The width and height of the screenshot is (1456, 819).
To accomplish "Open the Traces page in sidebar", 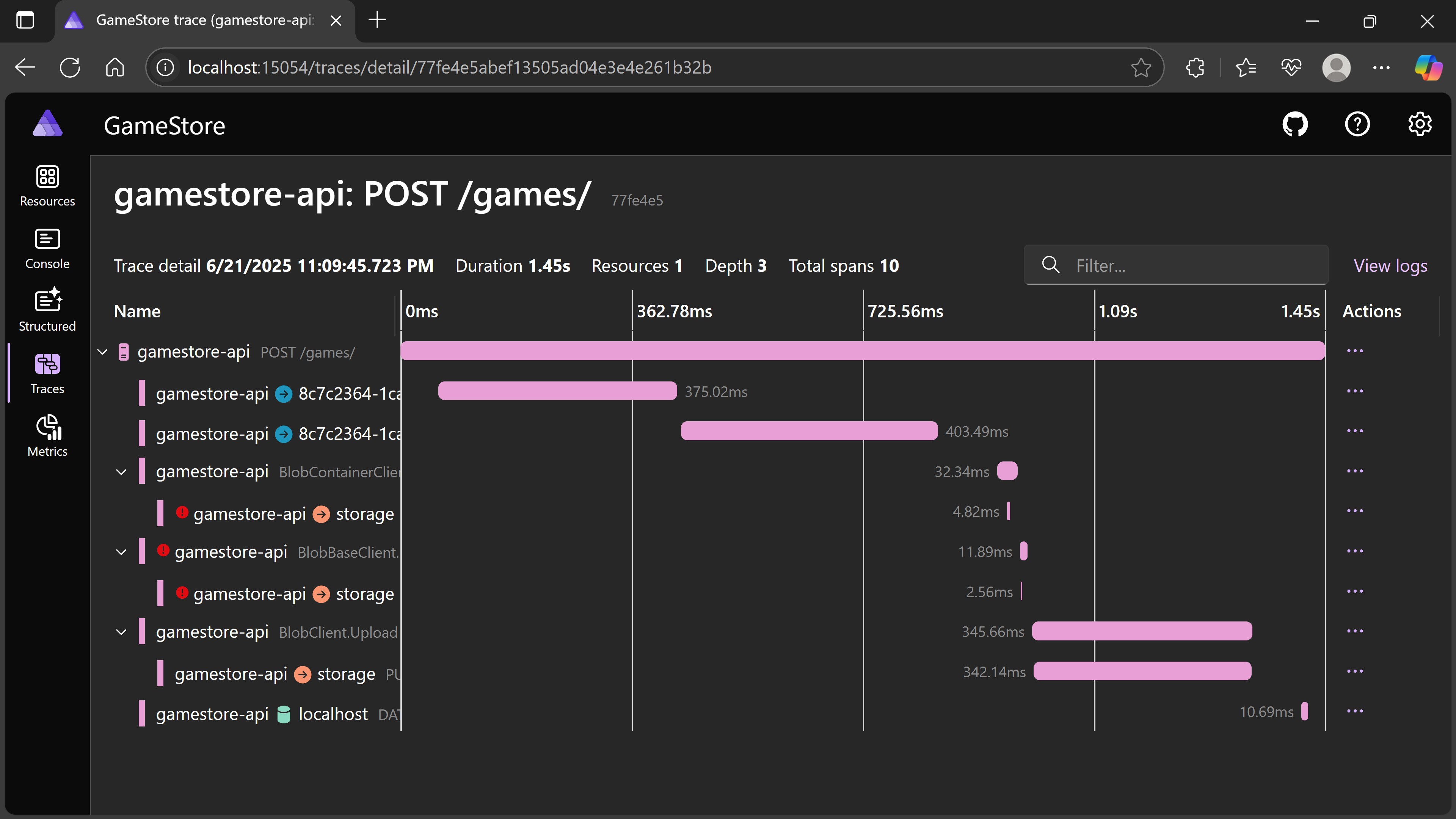I will (x=47, y=373).
